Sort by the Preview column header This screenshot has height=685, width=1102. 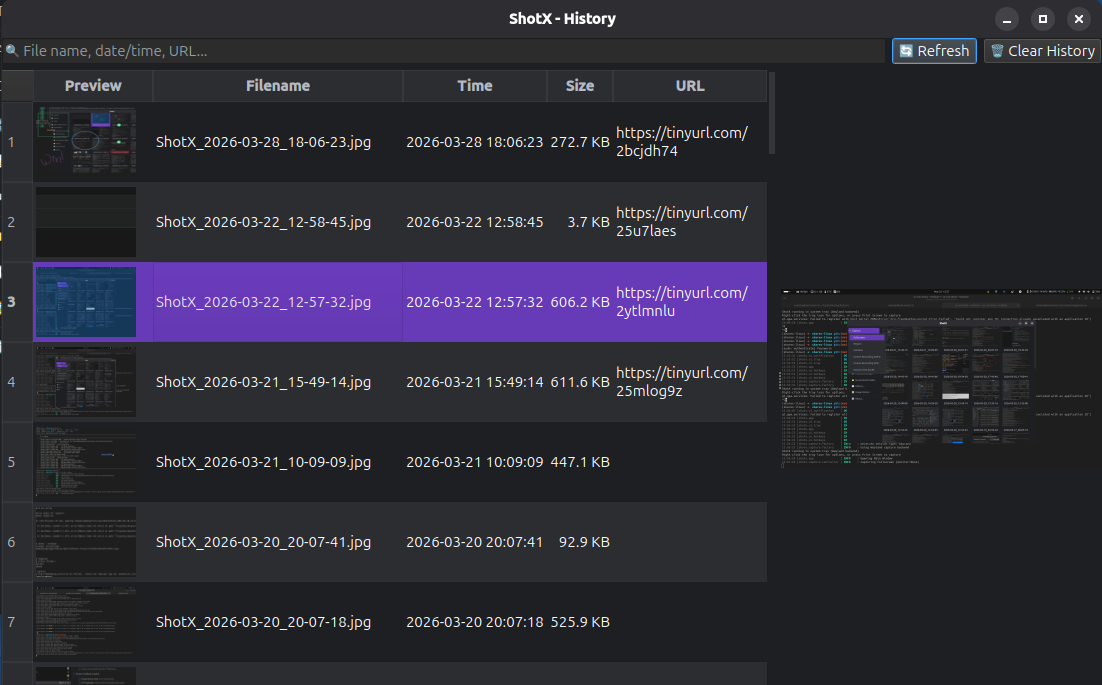(93, 86)
